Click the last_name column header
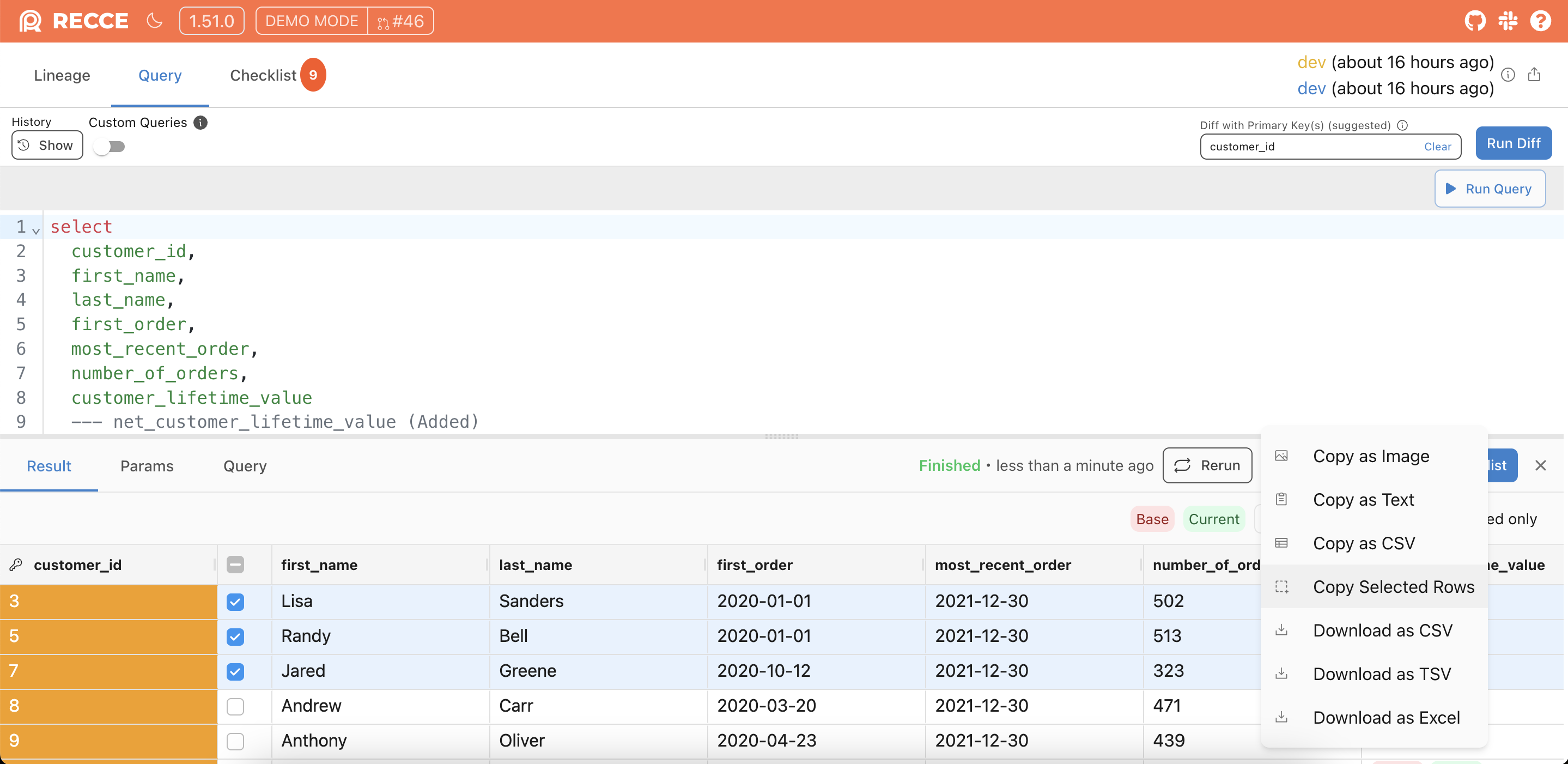The image size is (1568, 764). [598, 565]
